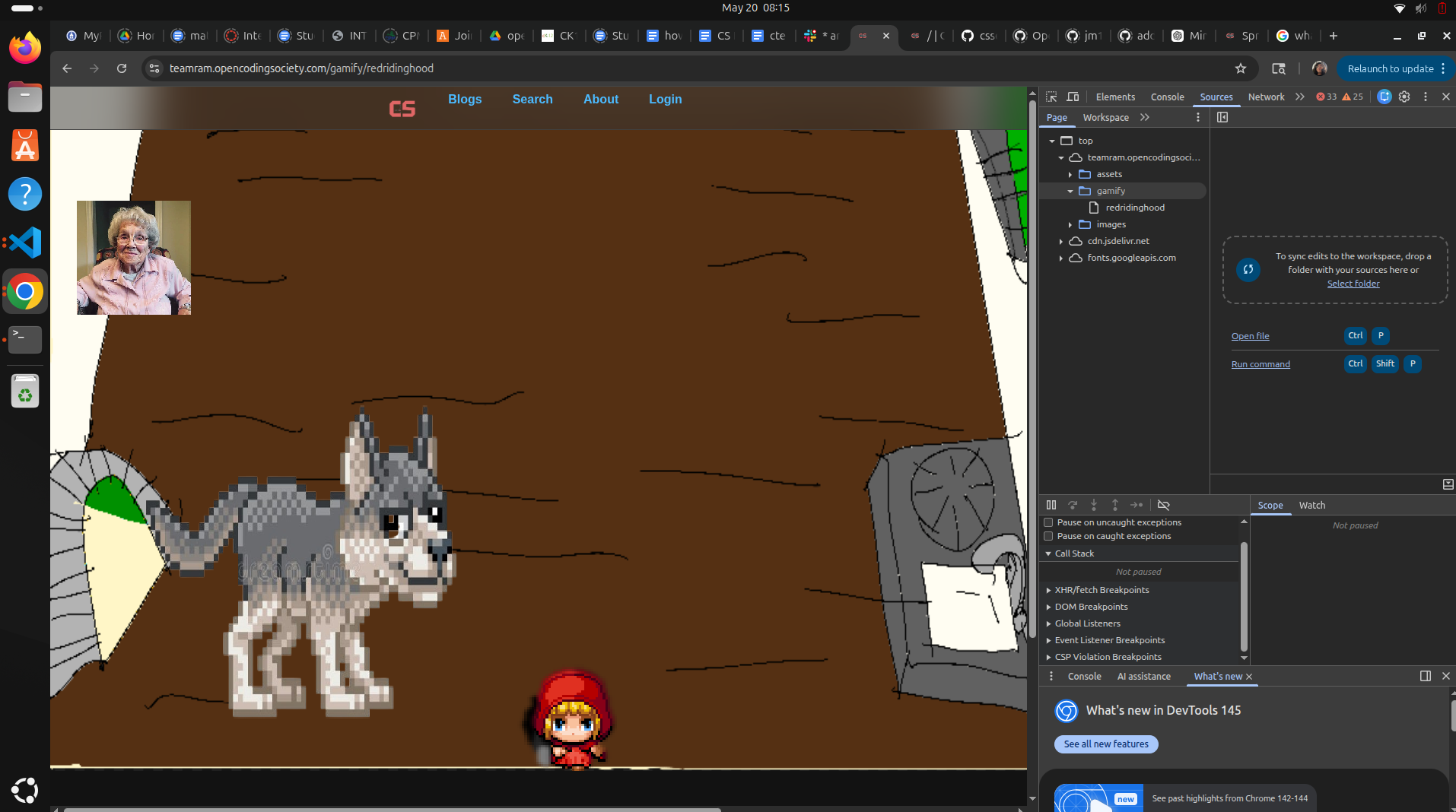
Task: Click the Run command link
Action: coord(1260,364)
